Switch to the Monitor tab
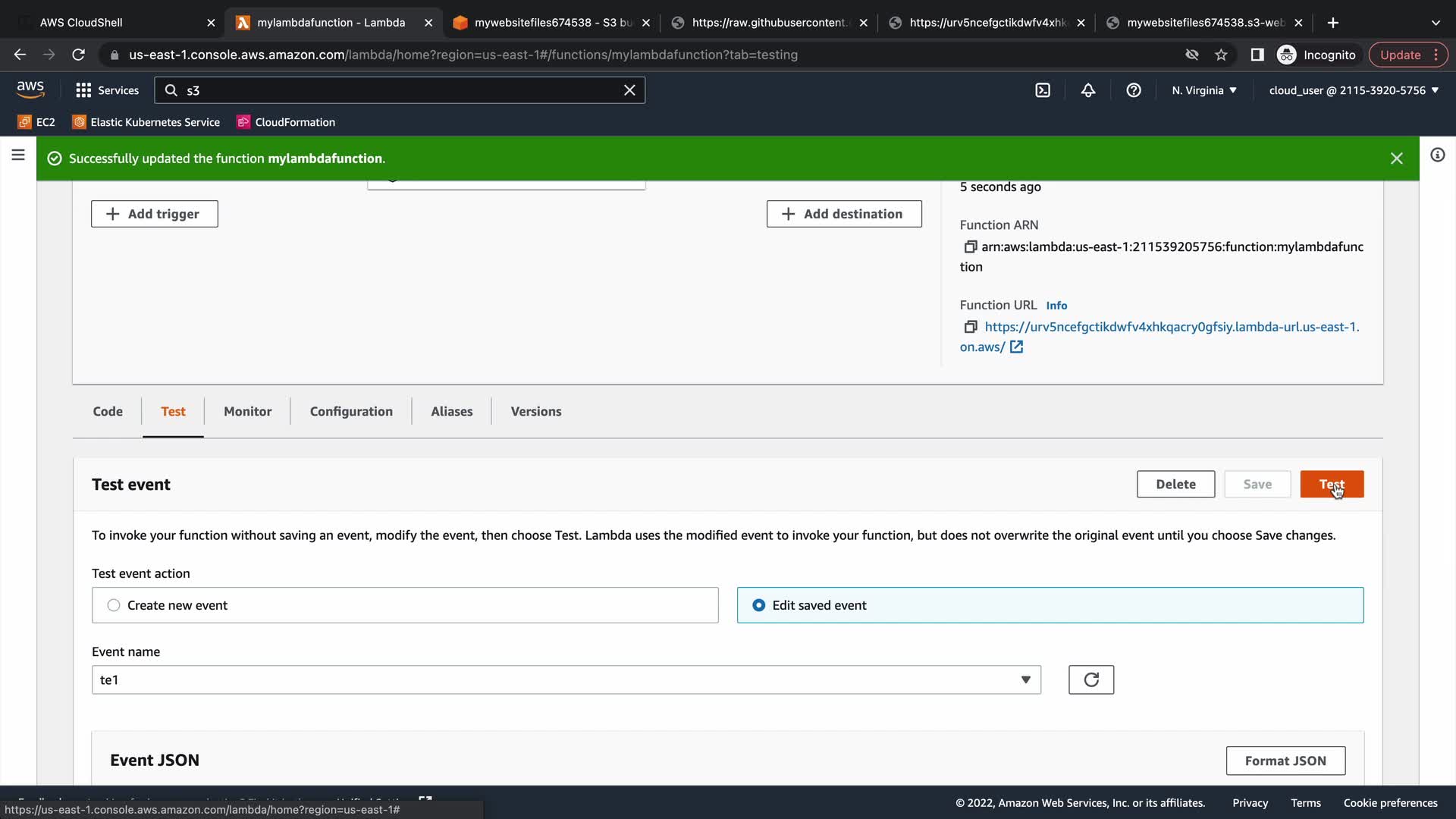 tap(247, 411)
